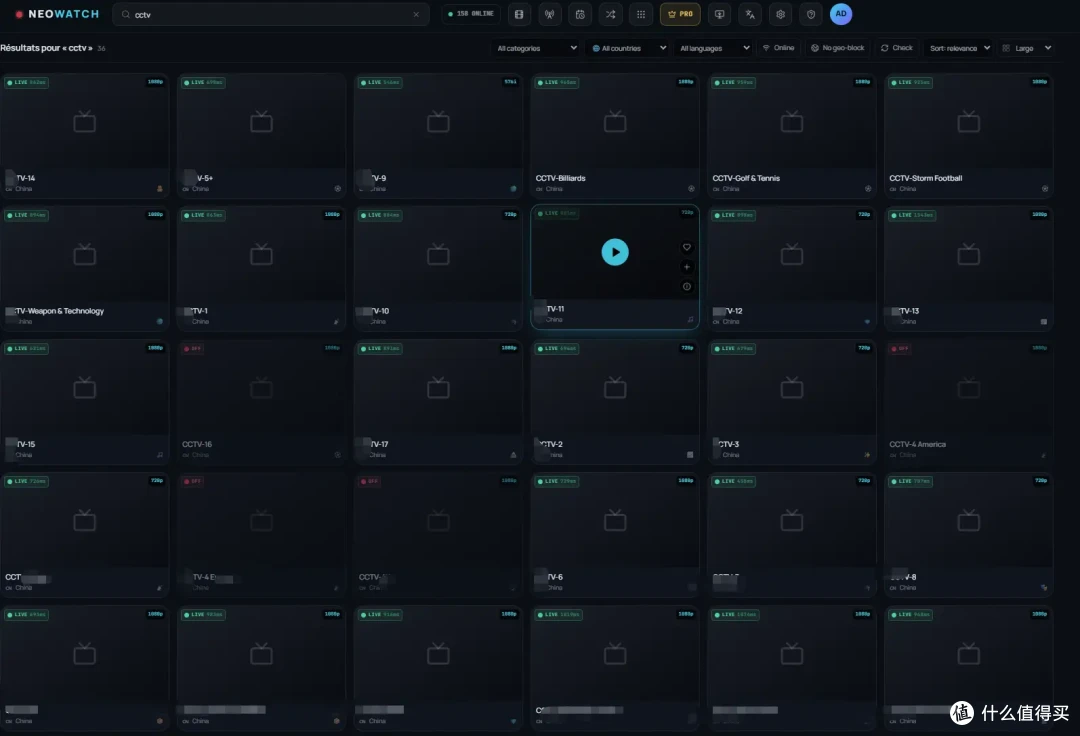
Task: Open the V-9 channel thumbnail
Action: point(438,121)
